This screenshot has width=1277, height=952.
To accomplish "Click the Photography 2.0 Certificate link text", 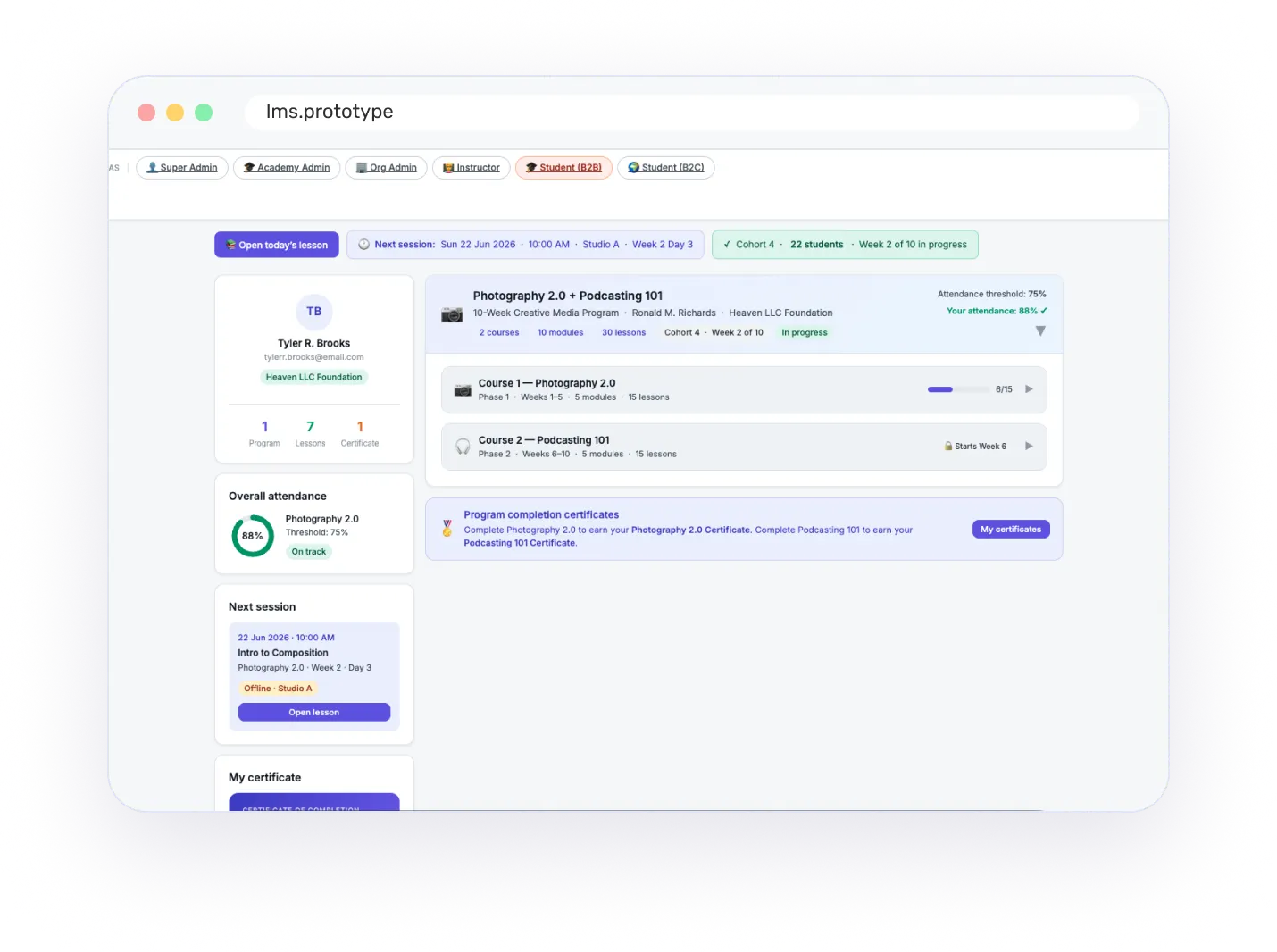I will (691, 530).
